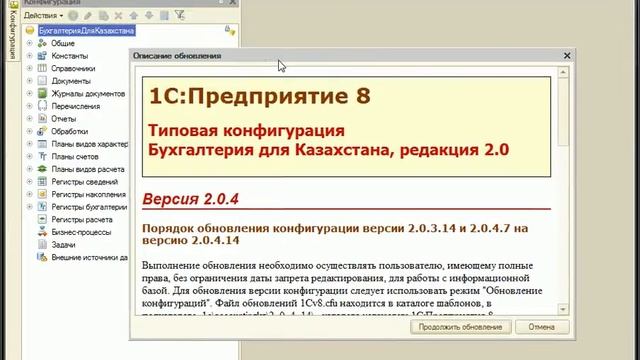Image resolution: width=640 pixels, height=360 pixels.
Task: Click the edit pencil toolbar icon
Action: coord(88,16)
